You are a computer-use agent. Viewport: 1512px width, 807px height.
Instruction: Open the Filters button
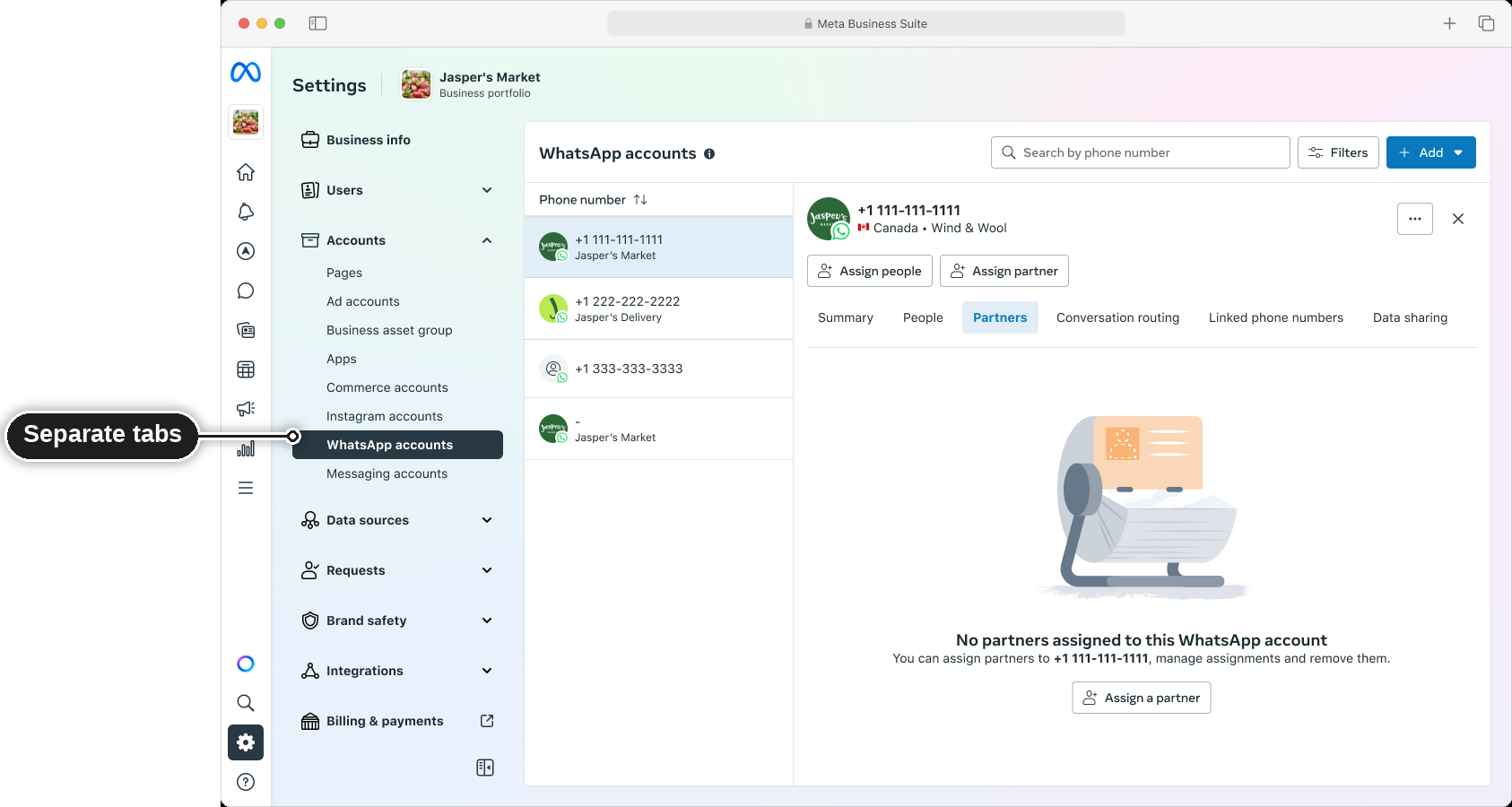point(1338,152)
